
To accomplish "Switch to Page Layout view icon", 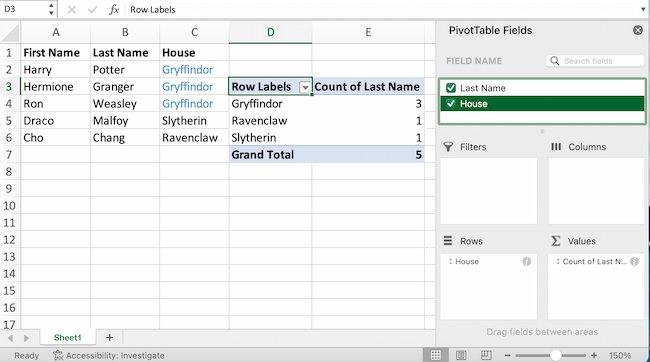I will coord(461,355).
